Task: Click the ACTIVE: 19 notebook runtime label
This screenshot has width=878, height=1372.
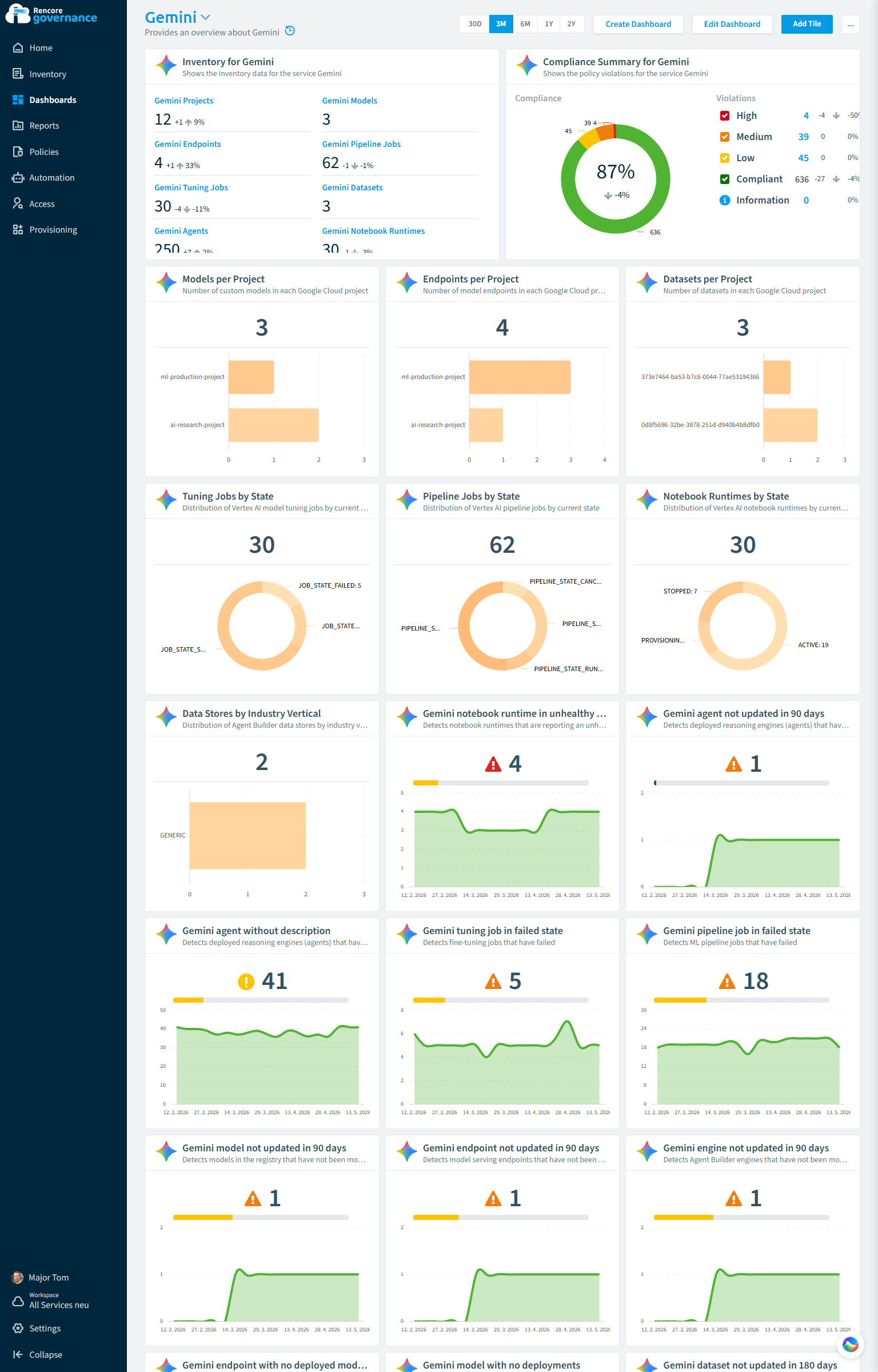Action: (x=813, y=645)
